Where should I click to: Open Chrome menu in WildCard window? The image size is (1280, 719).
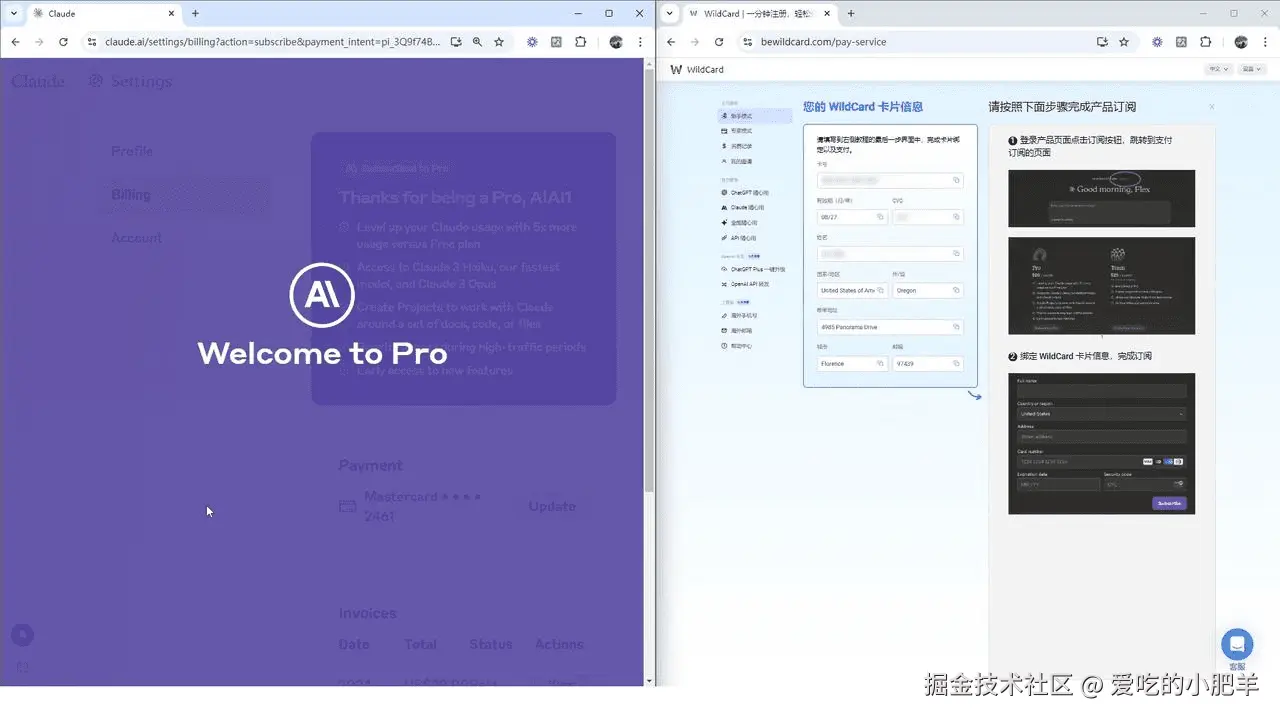pos(1265,42)
